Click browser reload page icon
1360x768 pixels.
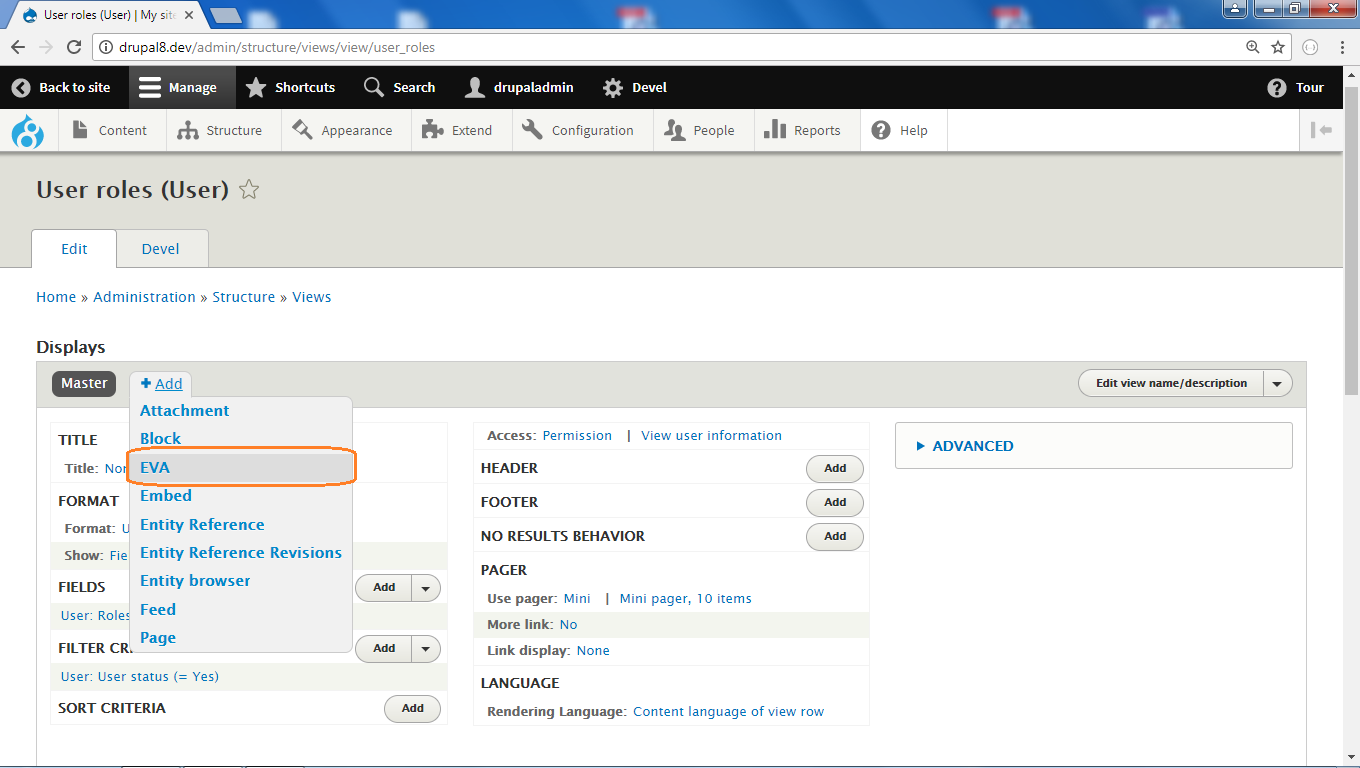coord(73,47)
